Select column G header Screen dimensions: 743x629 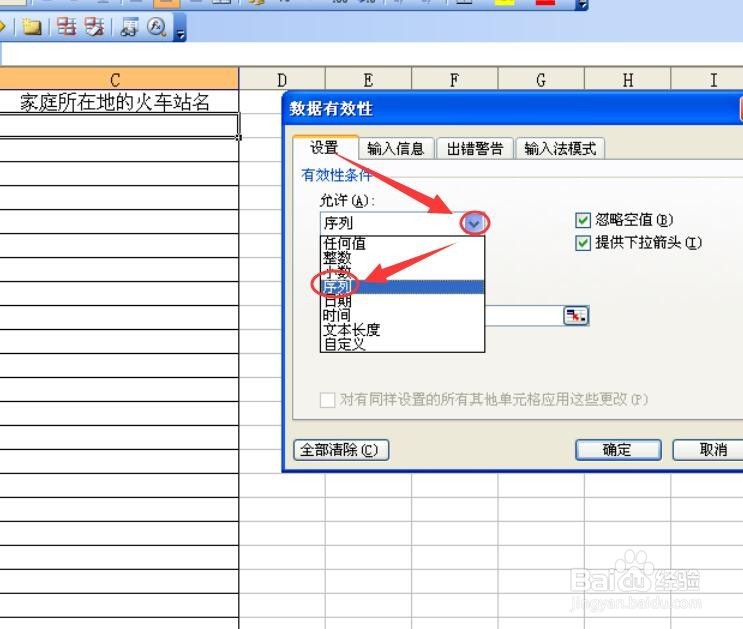[x=541, y=79]
